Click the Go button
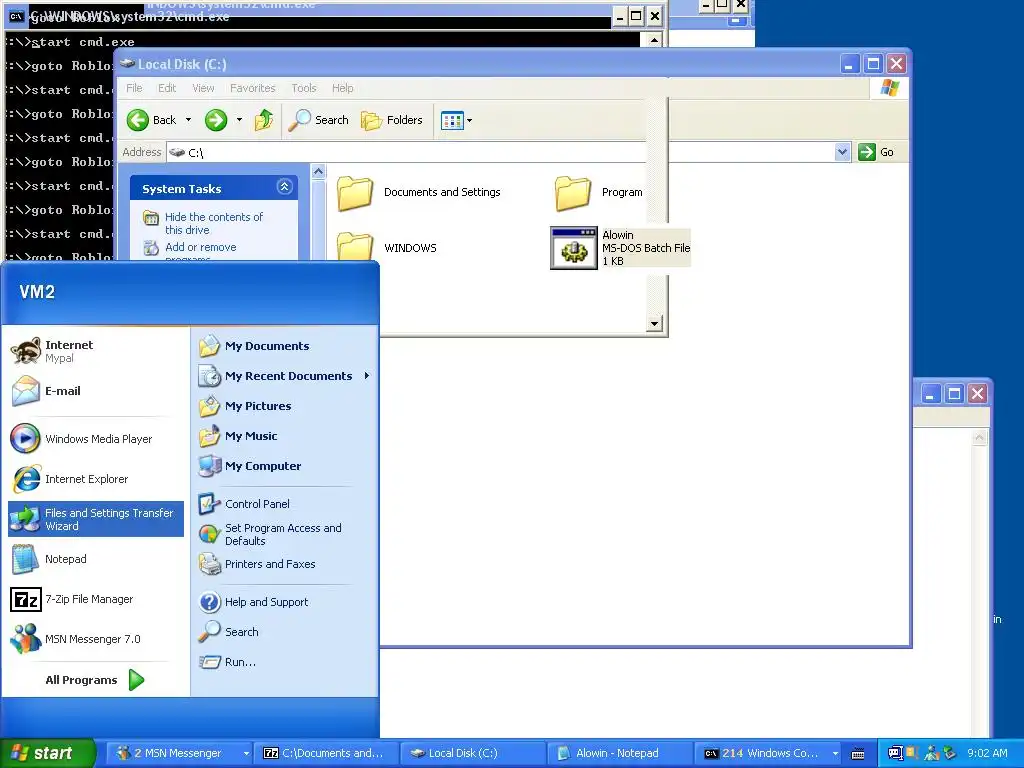The image size is (1024, 768). tap(876, 152)
